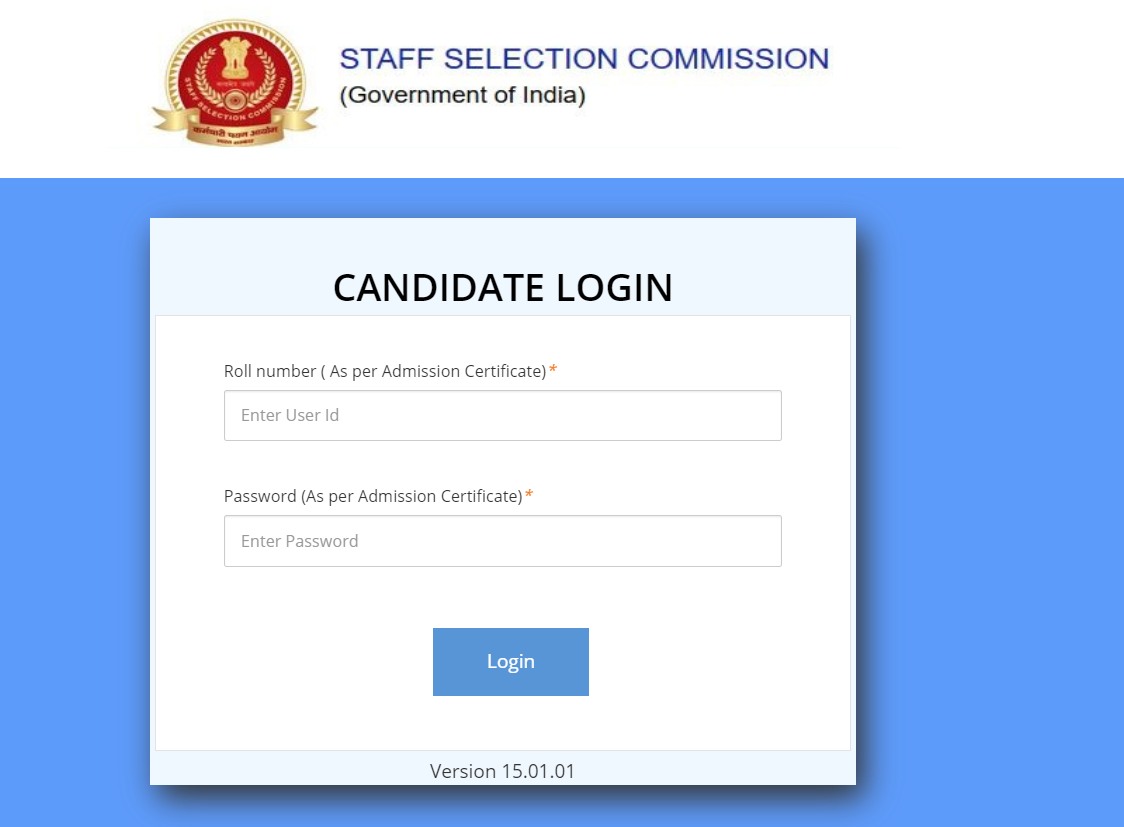Click the CANDIDATE LOGIN heading
1124x827 pixels.
502,288
